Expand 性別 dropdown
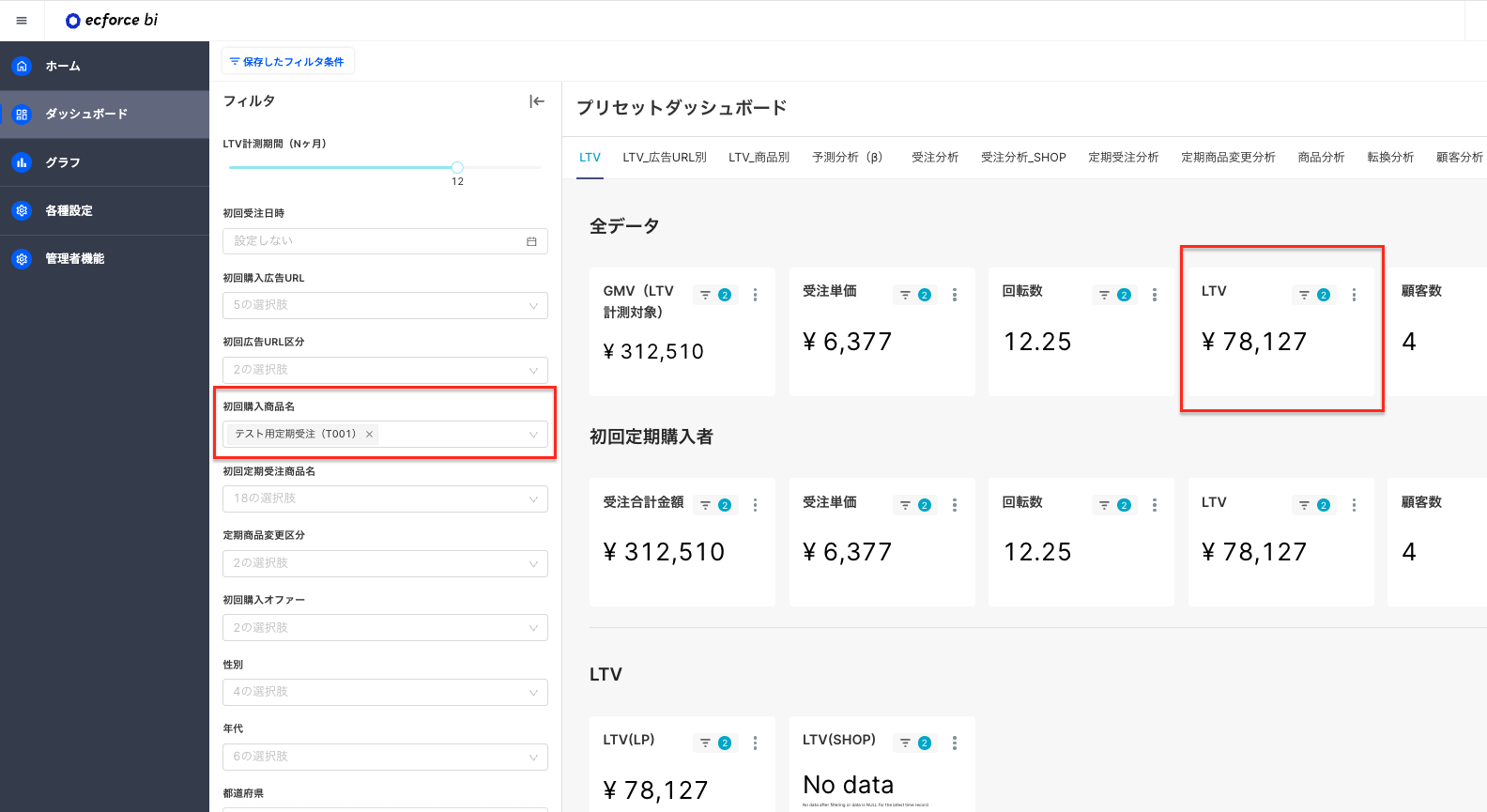This screenshot has height=812, width=1487. (x=385, y=692)
